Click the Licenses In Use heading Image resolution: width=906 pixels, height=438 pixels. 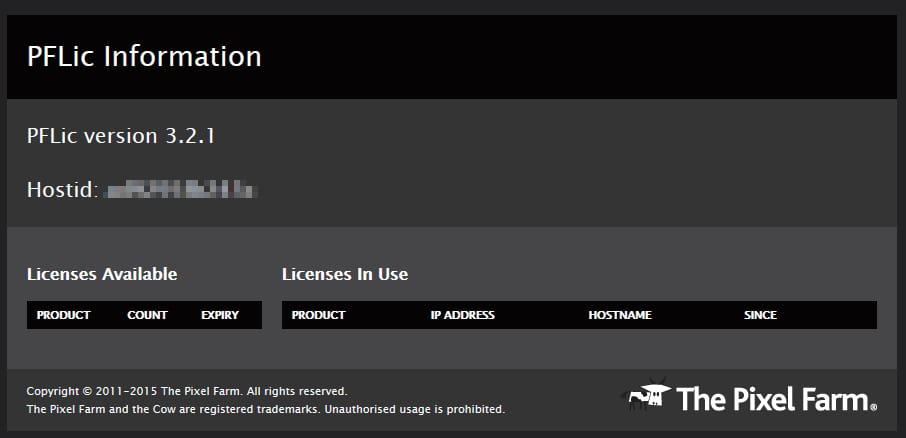345,274
